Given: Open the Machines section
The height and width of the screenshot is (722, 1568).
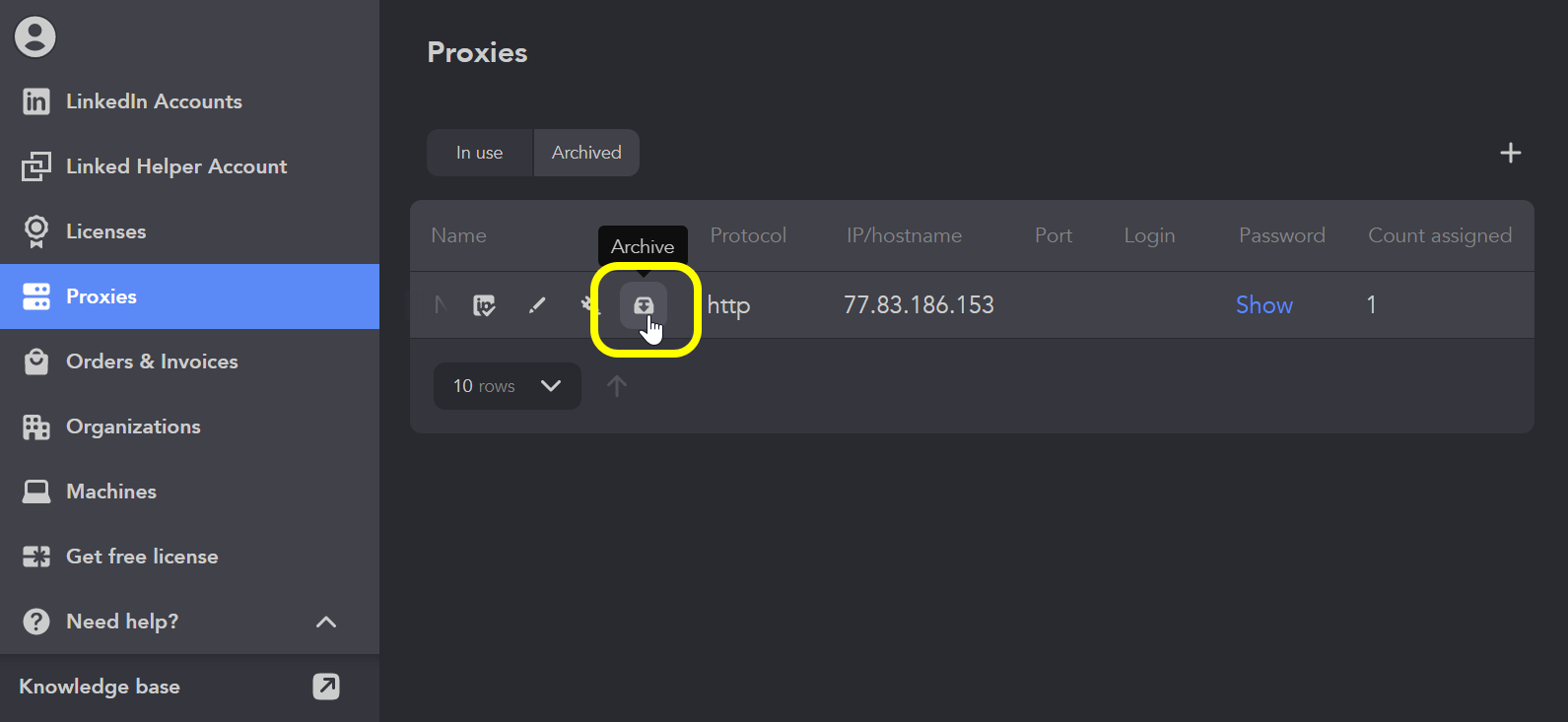Looking at the screenshot, I should [110, 491].
